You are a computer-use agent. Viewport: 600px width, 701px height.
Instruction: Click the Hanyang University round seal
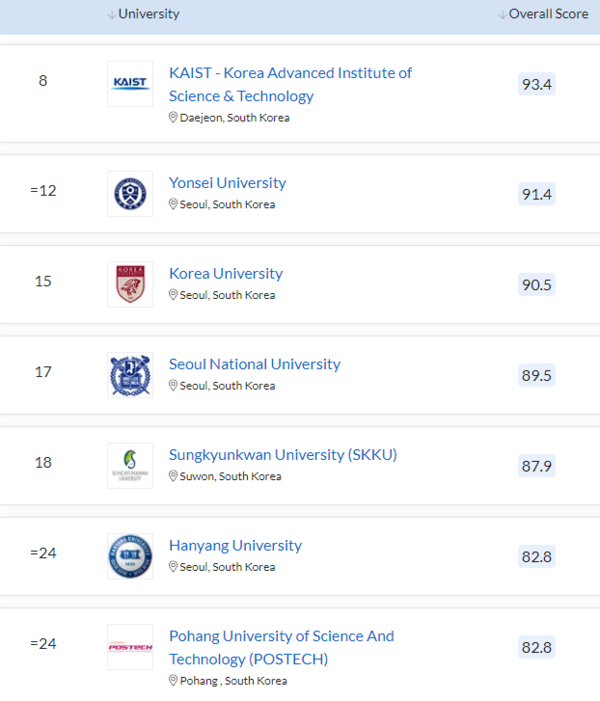click(x=130, y=556)
